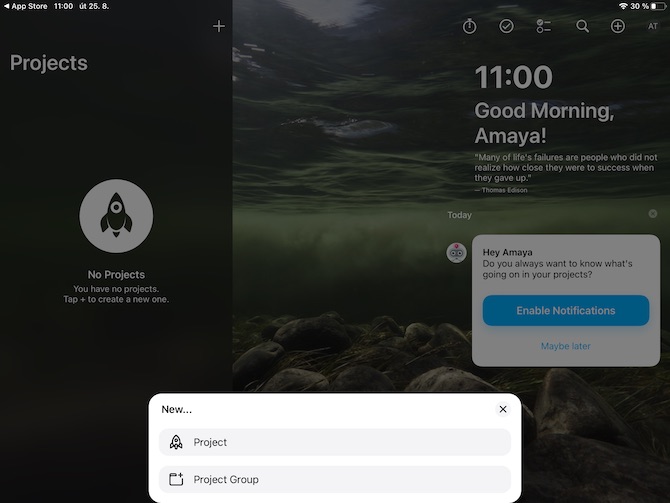Viewport: 670px width, 503px height.
Task: Select Project Group option
Action: click(335, 479)
